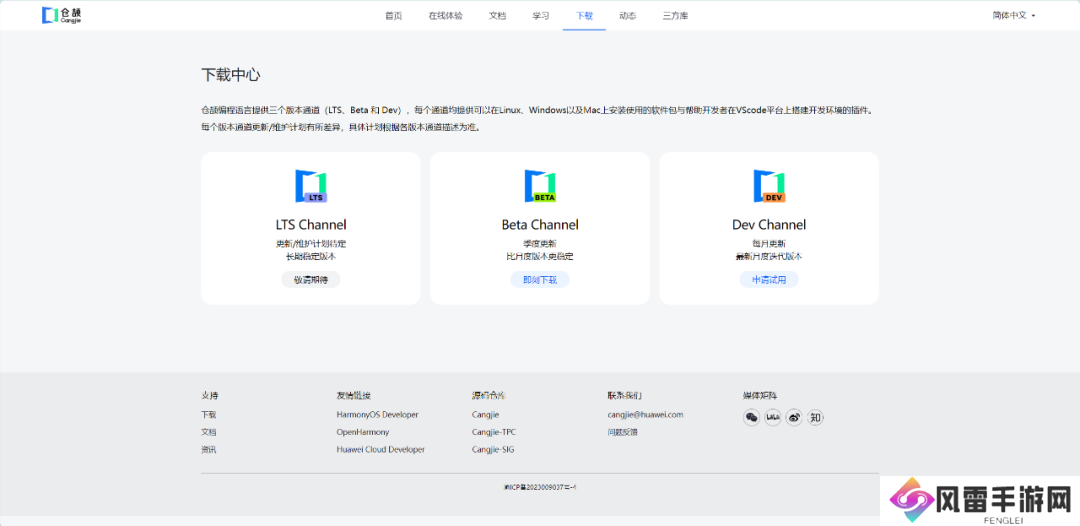Viewport: 1080px width, 526px height.
Task: Open the Bilibili icon in footer
Action: 773,417
